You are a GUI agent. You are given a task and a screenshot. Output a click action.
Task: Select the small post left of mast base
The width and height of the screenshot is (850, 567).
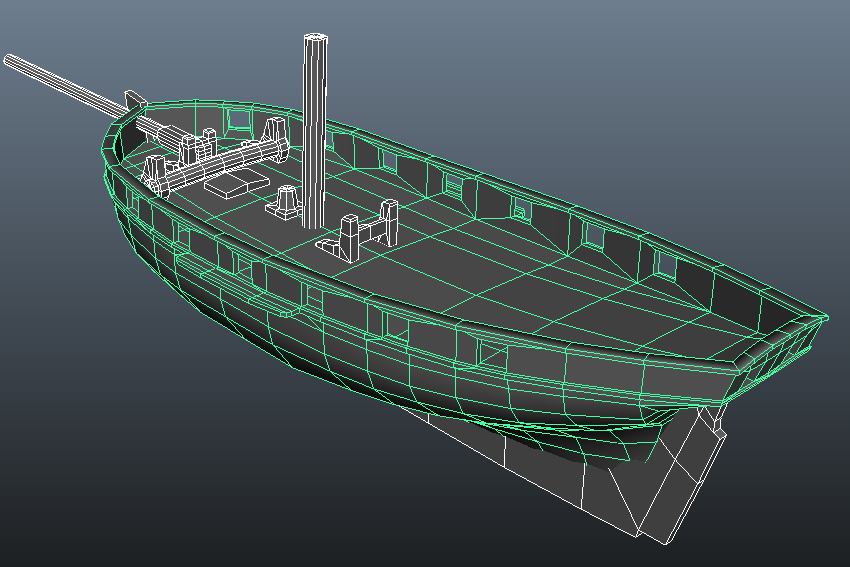click(x=284, y=202)
